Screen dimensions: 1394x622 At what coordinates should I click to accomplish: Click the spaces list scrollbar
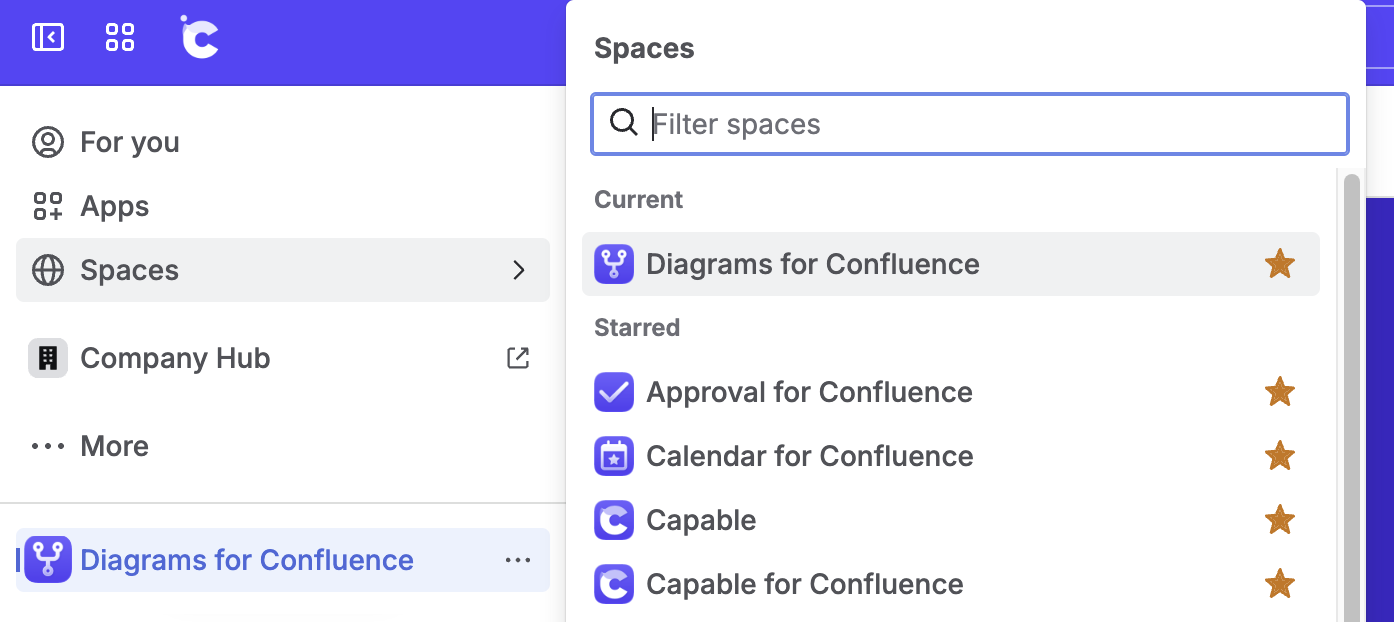(x=1351, y=400)
